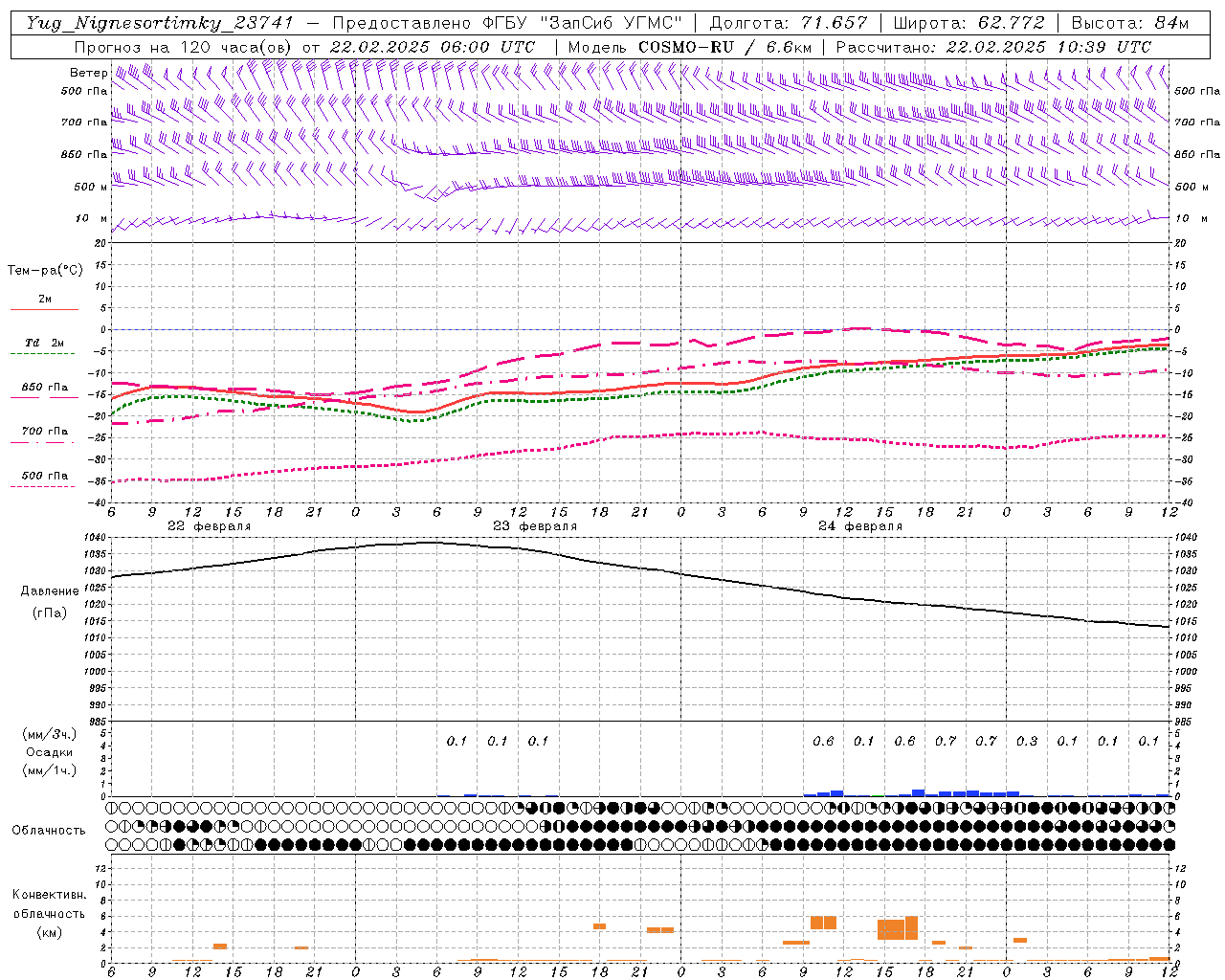
Task: Click the '(гПа)' unit label under Давление
Action: [48, 613]
